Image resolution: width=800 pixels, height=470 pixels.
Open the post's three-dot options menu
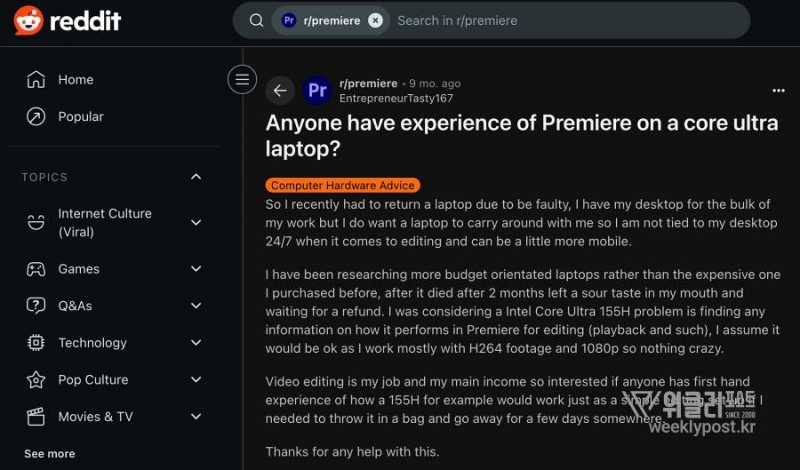(x=778, y=90)
